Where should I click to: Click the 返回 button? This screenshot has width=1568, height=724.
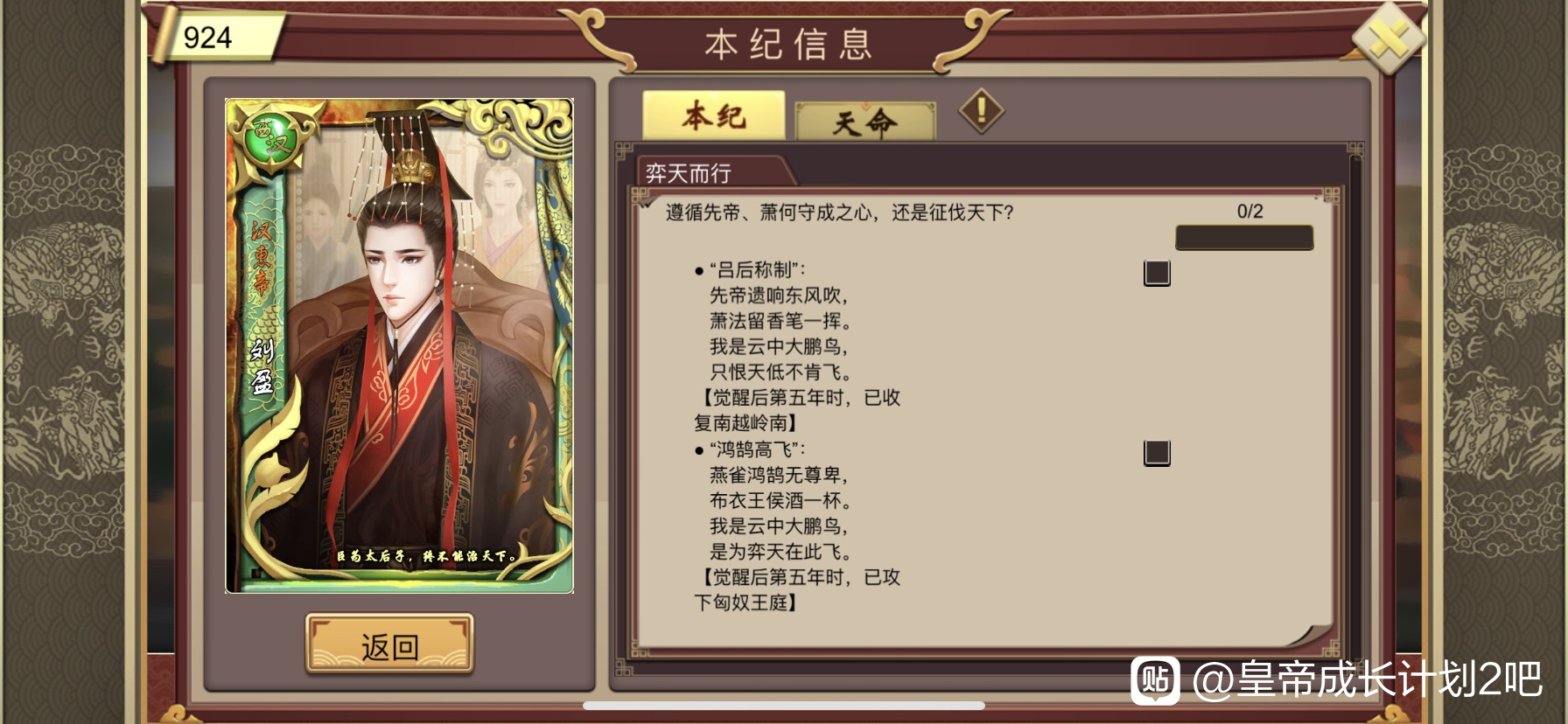[x=389, y=644]
